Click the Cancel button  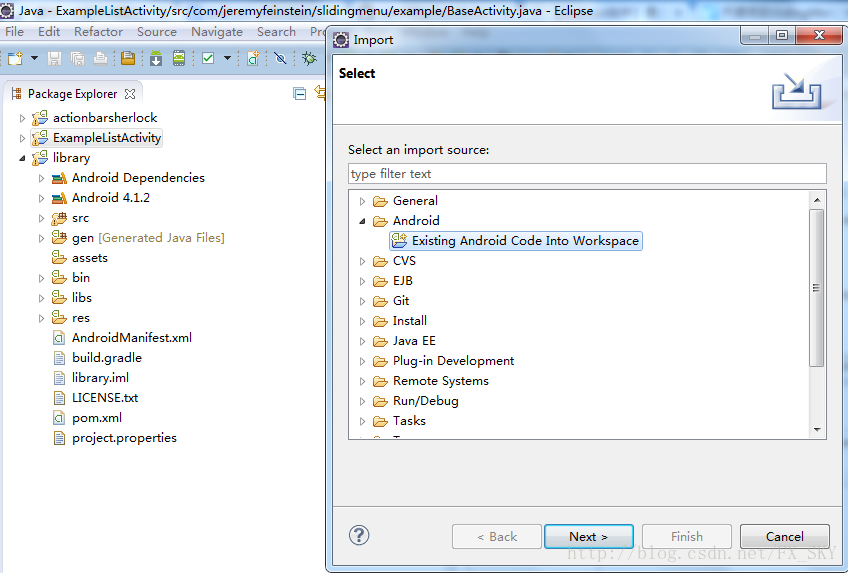point(785,536)
